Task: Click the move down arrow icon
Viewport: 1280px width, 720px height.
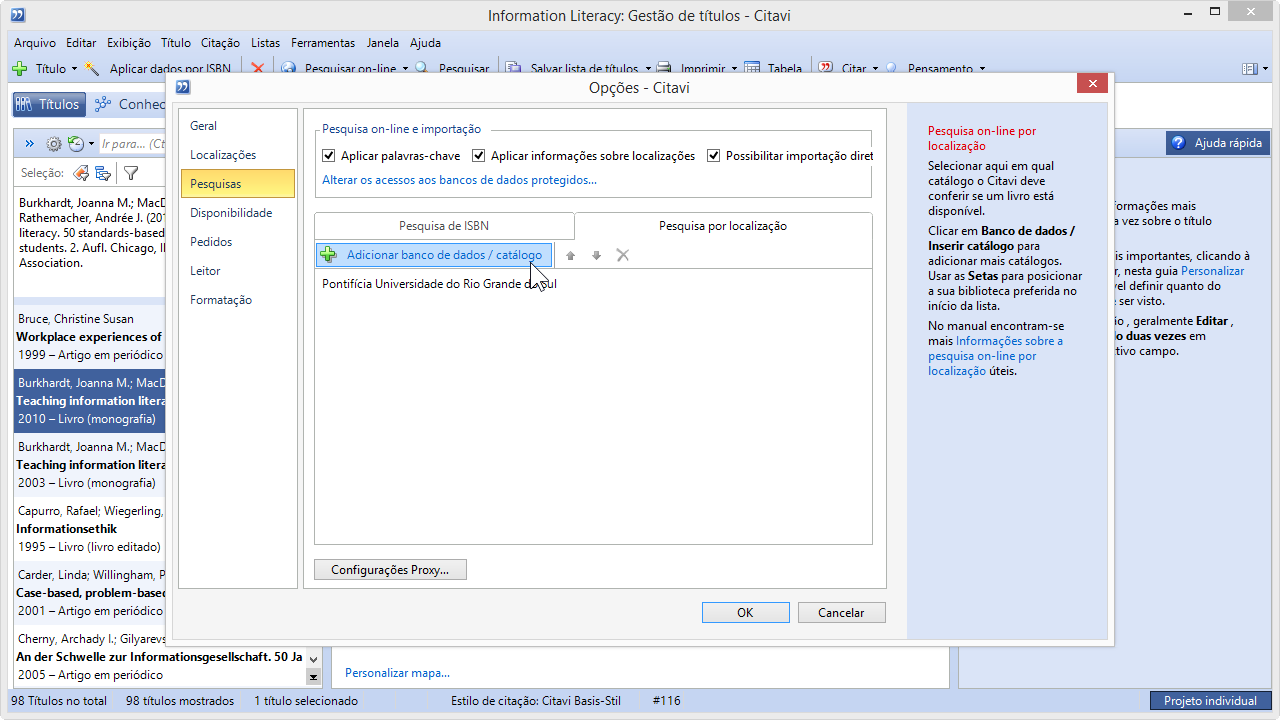Action: click(x=597, y=256)
